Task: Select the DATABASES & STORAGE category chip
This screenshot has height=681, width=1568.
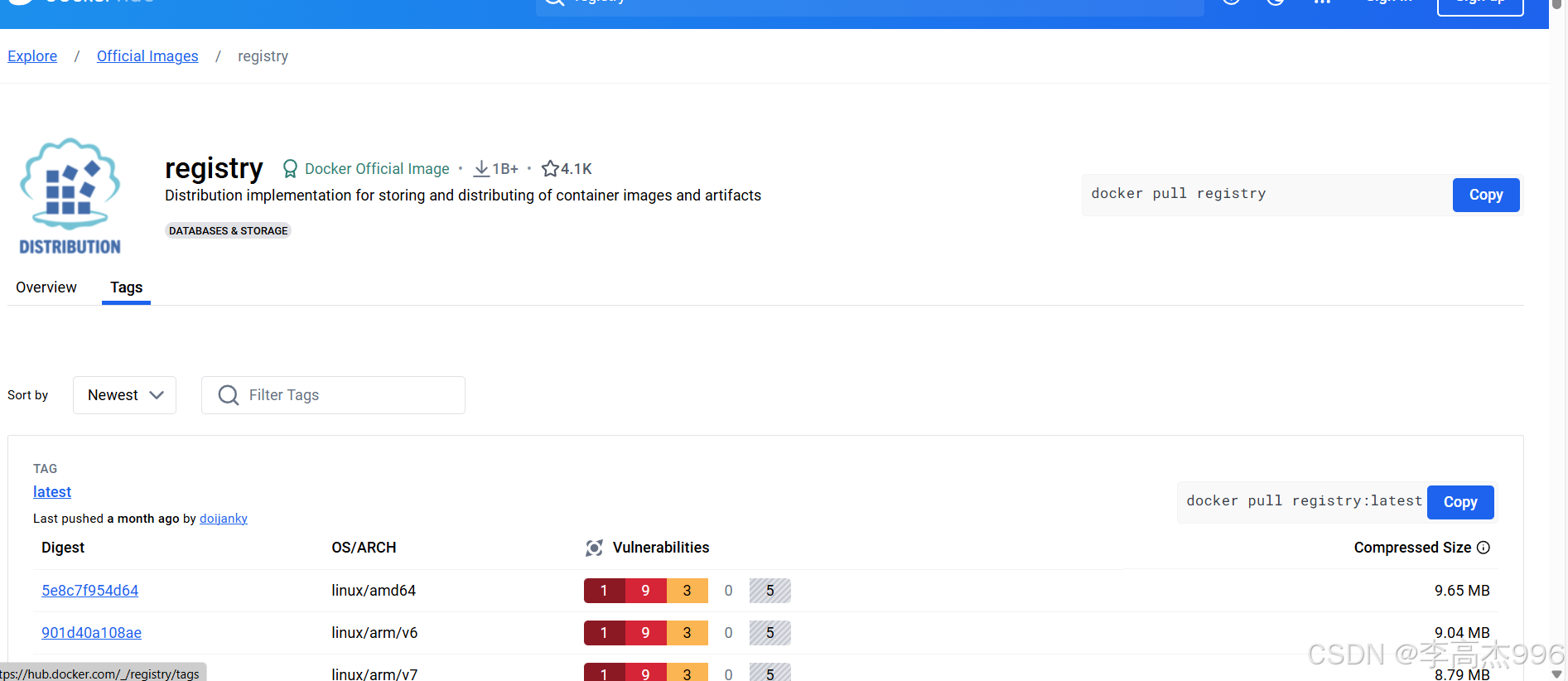Action: point(229,231)
